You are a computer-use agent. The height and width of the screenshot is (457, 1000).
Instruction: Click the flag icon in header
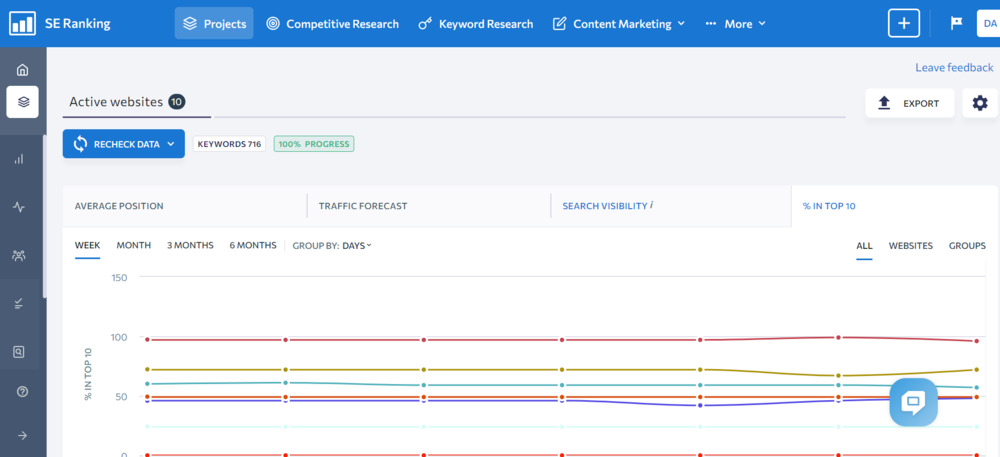pyautogui.click(x=956, y=24)
